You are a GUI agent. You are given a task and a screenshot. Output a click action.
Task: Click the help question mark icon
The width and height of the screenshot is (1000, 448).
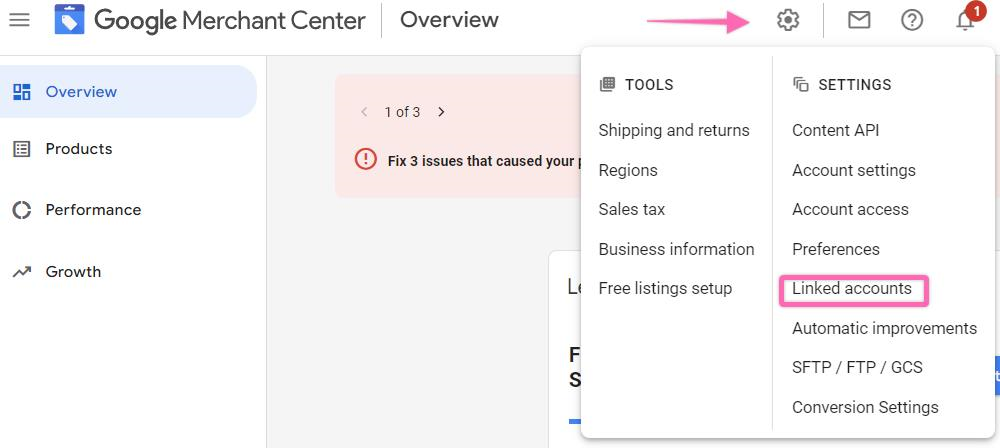click(x=912, y=20)
